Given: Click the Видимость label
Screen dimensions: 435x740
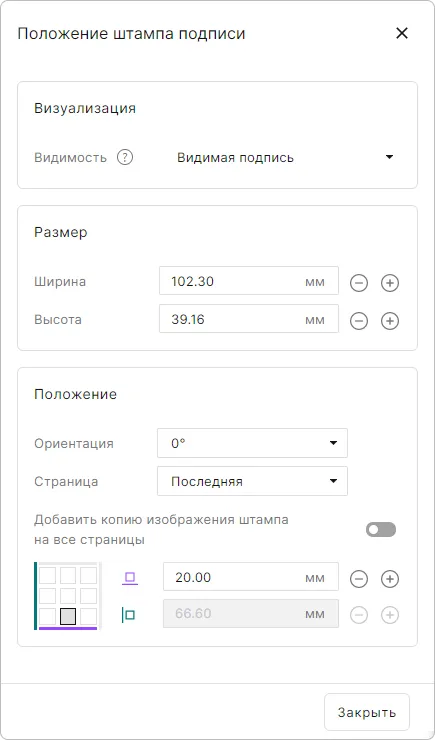Looking at the screenshot, I should (x=70, y=158).
